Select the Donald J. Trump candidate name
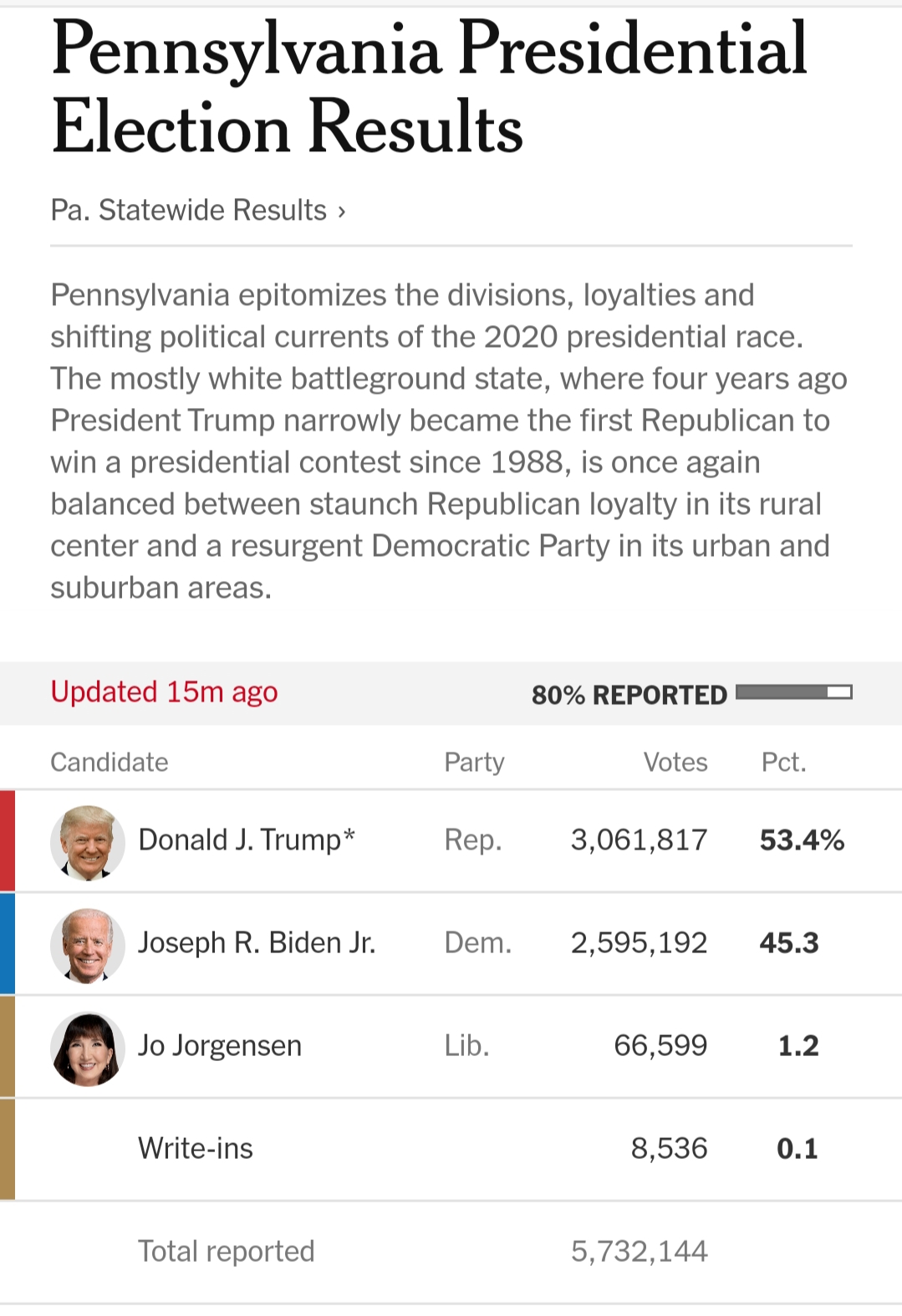The height and width of the screenshot is (1316, 902). pyautogui.click(x=247, y=839)
